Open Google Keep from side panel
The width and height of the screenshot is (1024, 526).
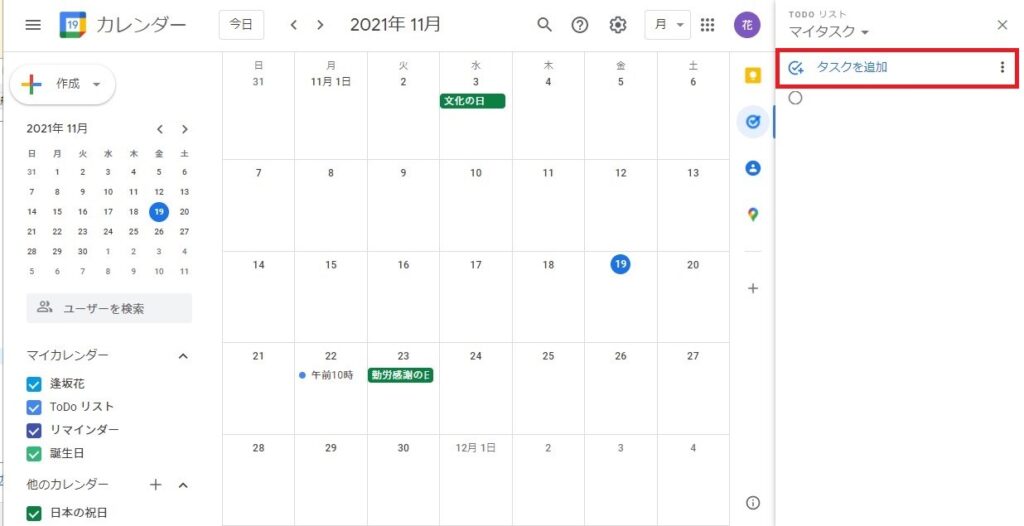[753, 75]
